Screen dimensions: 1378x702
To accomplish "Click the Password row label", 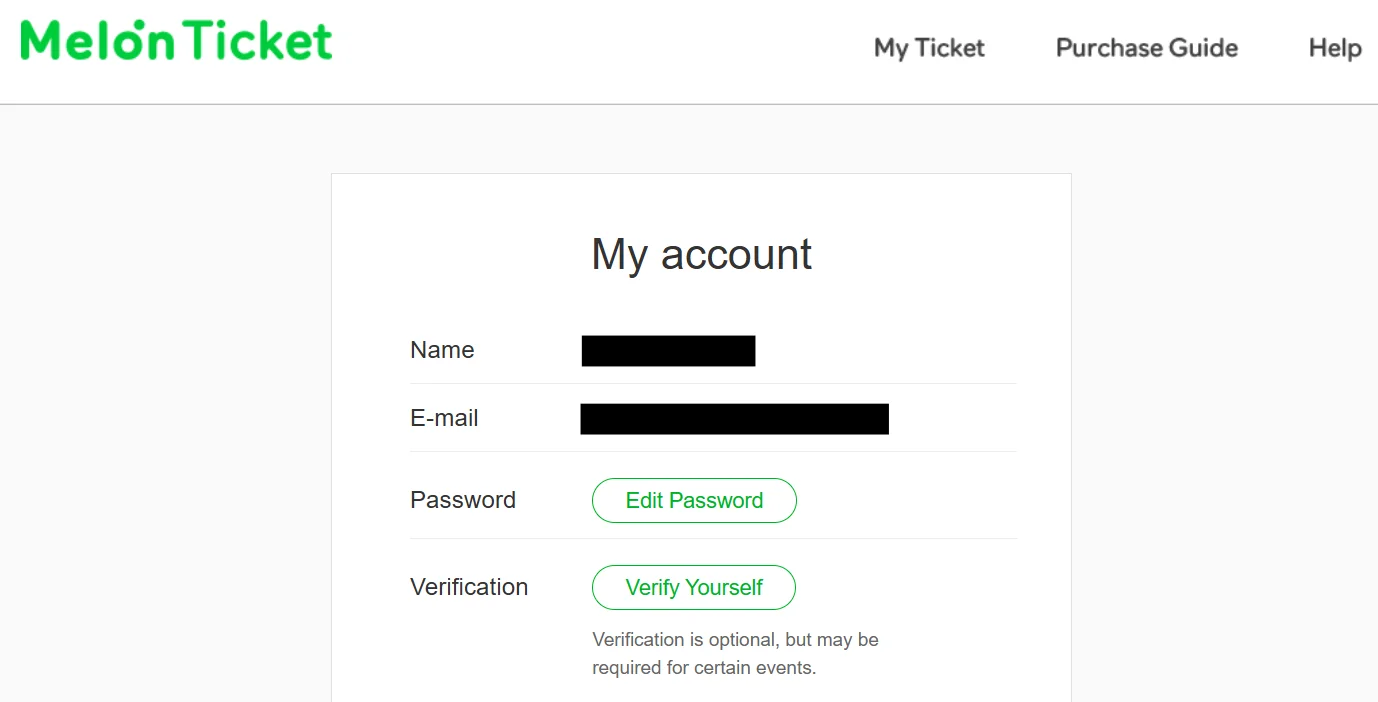I will (463, 500).
